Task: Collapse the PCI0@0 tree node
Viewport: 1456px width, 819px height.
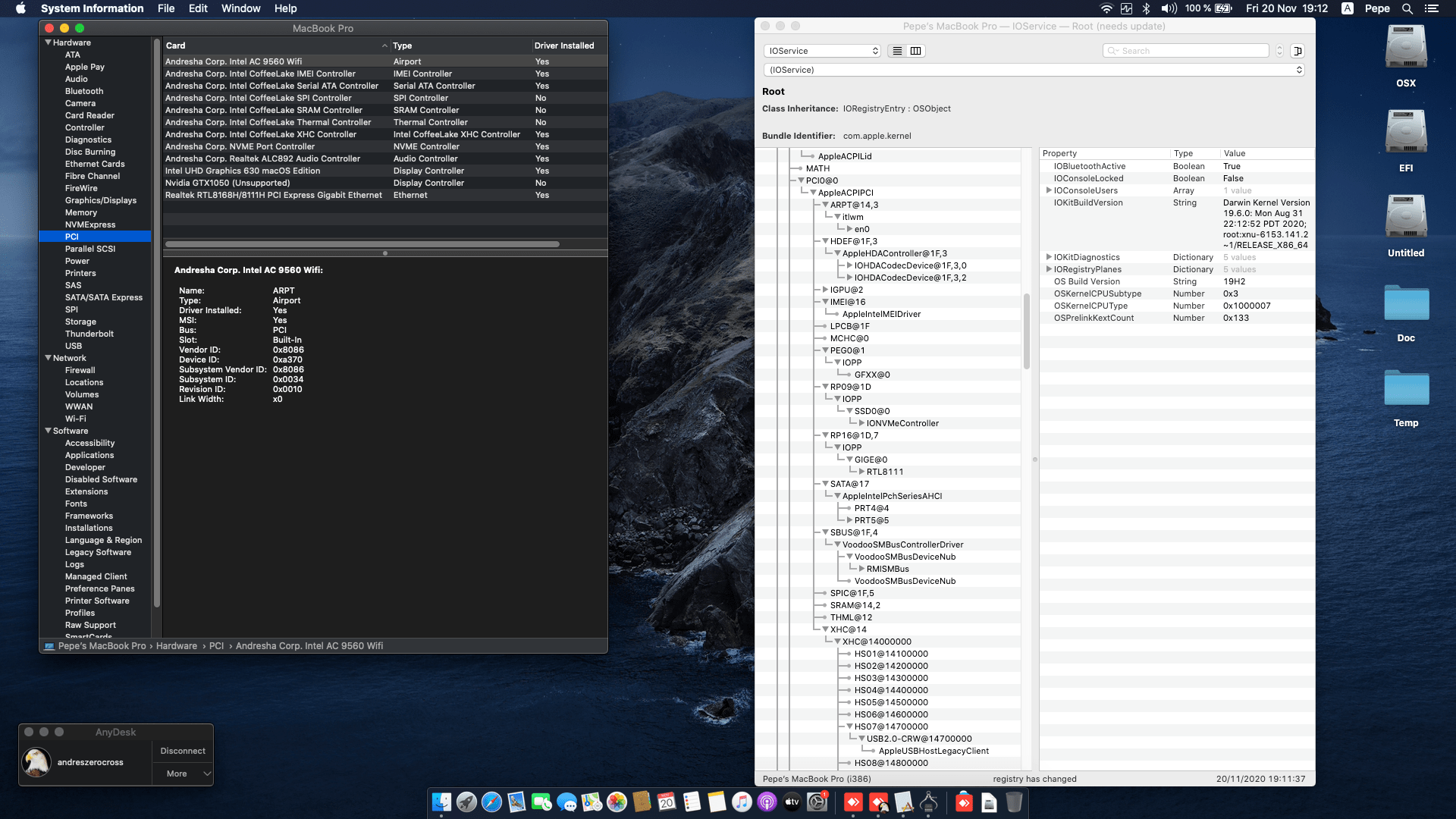Action: click(x=801, y=180)
